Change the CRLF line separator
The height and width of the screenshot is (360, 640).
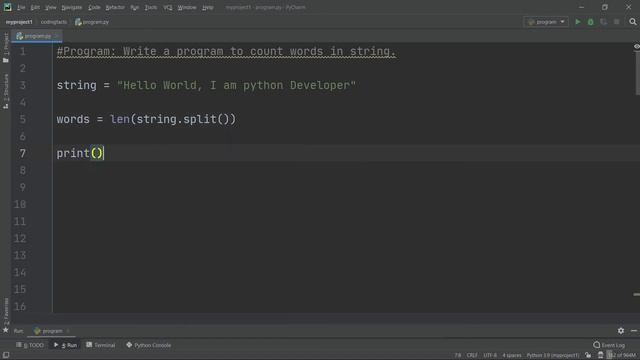click(472, 356)
